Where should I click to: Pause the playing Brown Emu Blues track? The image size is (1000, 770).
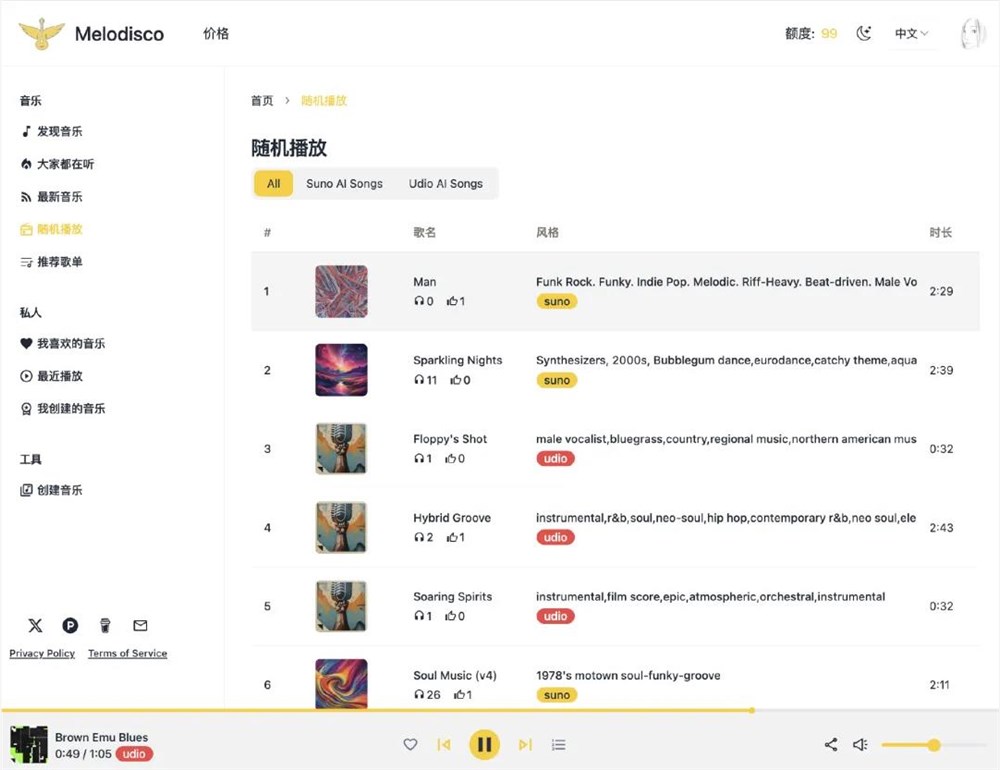pos(485,745)
